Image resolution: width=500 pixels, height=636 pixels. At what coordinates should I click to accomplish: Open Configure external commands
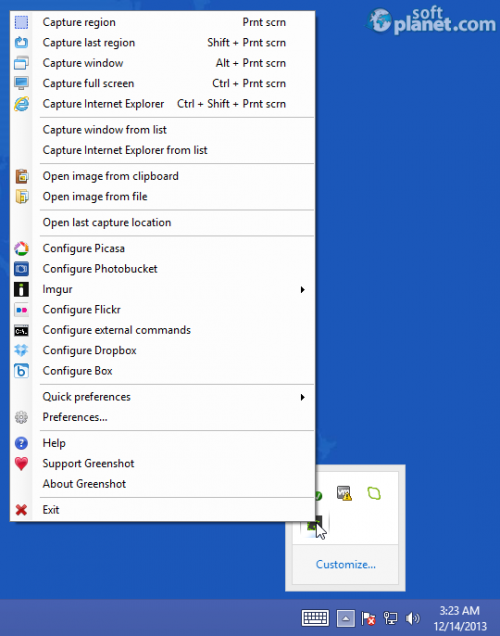coord(163,330)
